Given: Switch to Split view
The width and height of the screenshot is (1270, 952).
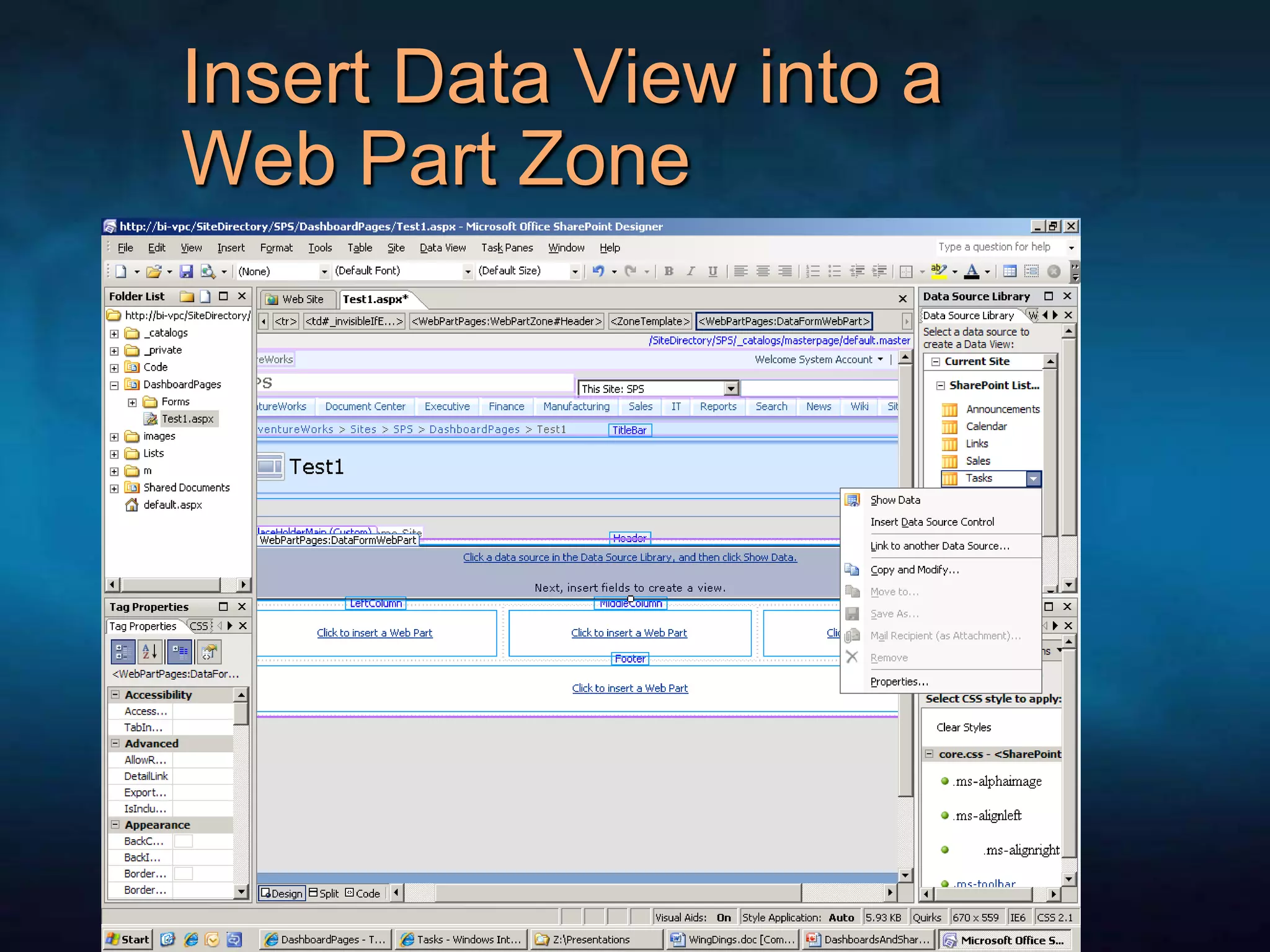Looking at the screenshot, I should pos(324,893).
